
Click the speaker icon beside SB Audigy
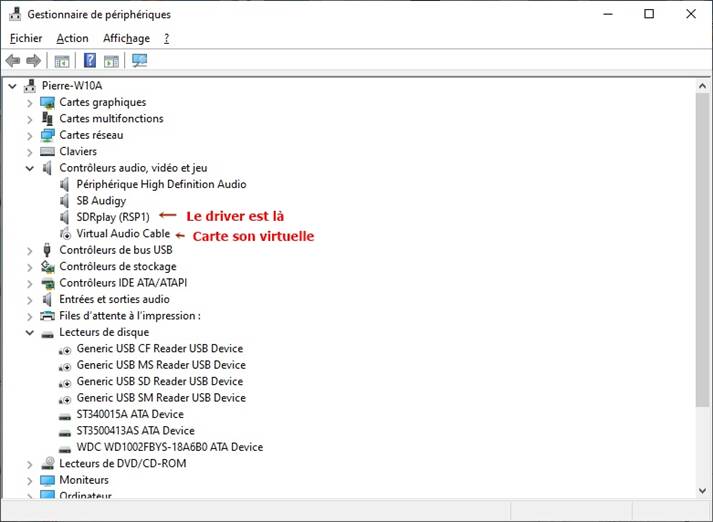click(65, 201)
